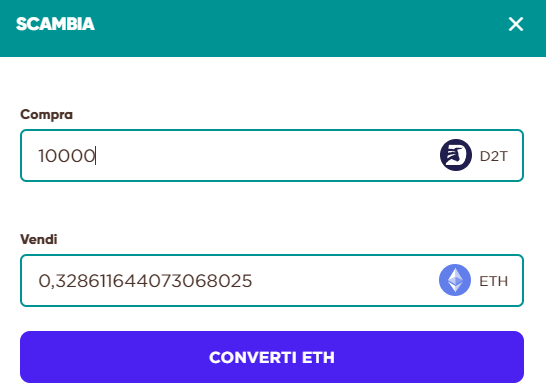Click empty space inside Vendi box before ETH
This screenshot has height=391, width=546.
345,280
